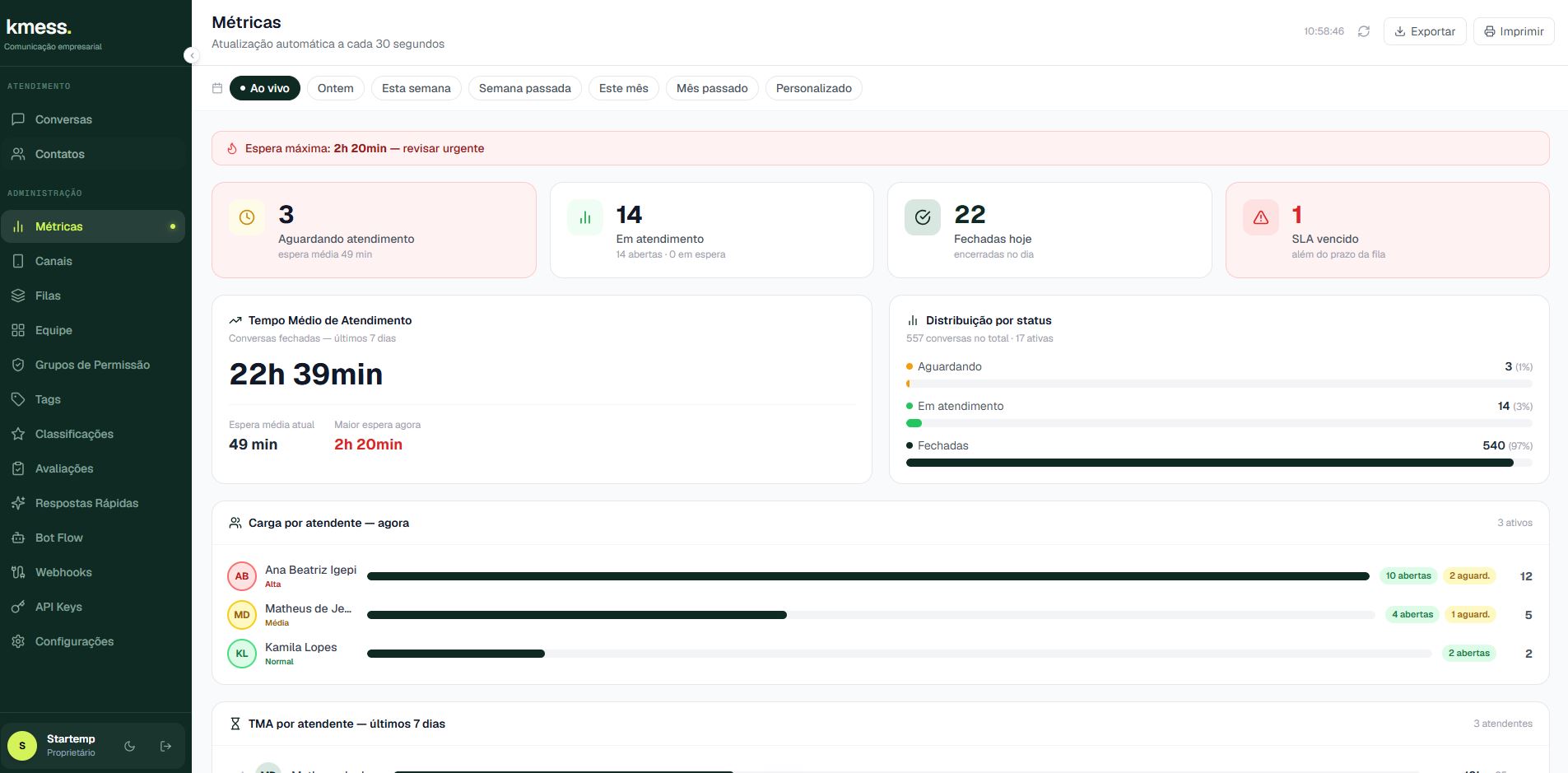The width and height of the screenshot is (1568, 773).
Task: Open the Personalizado date range
Action: (x=814, y=88)
